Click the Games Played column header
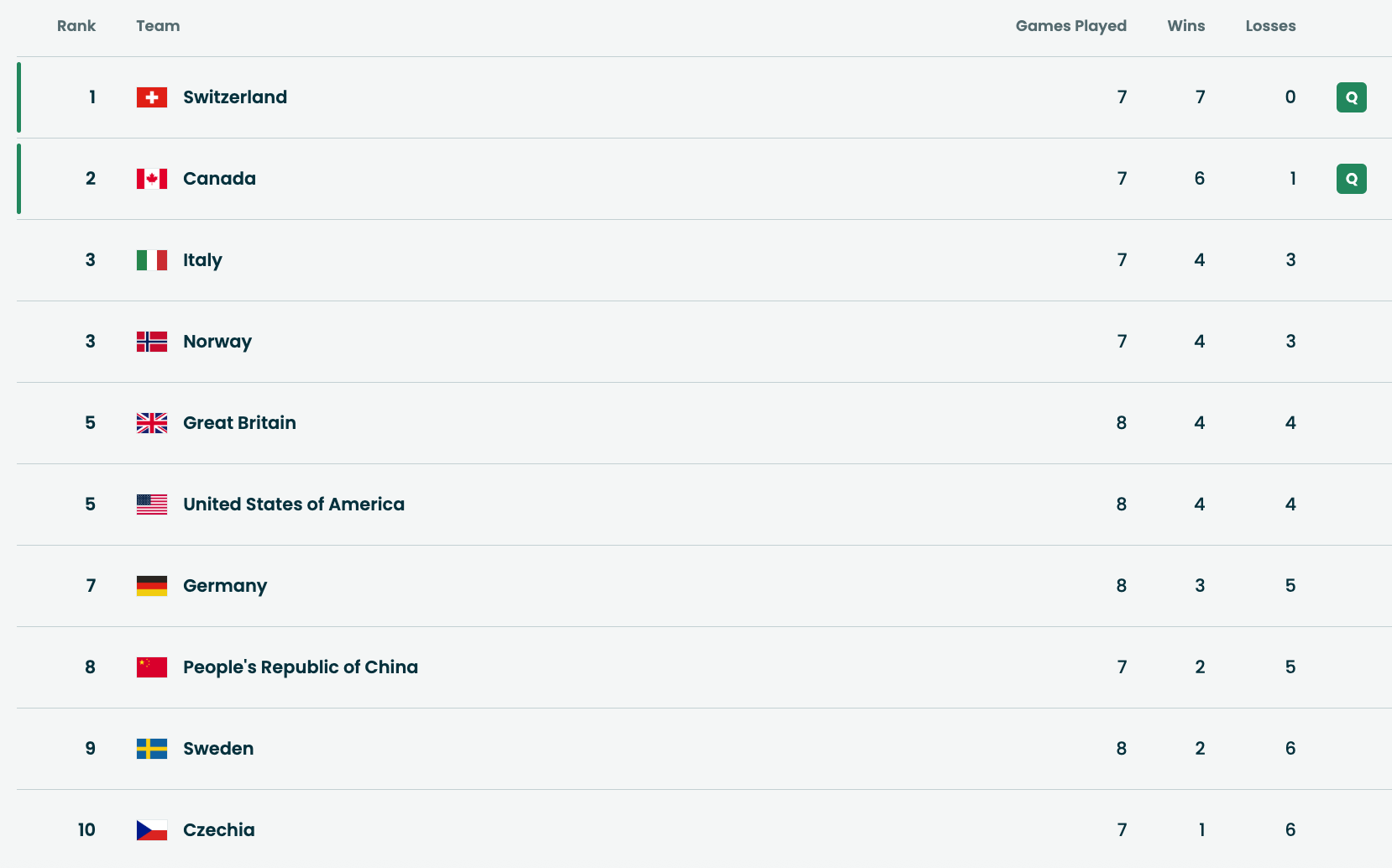The image size is (1392, 868). pos(1070,26)
